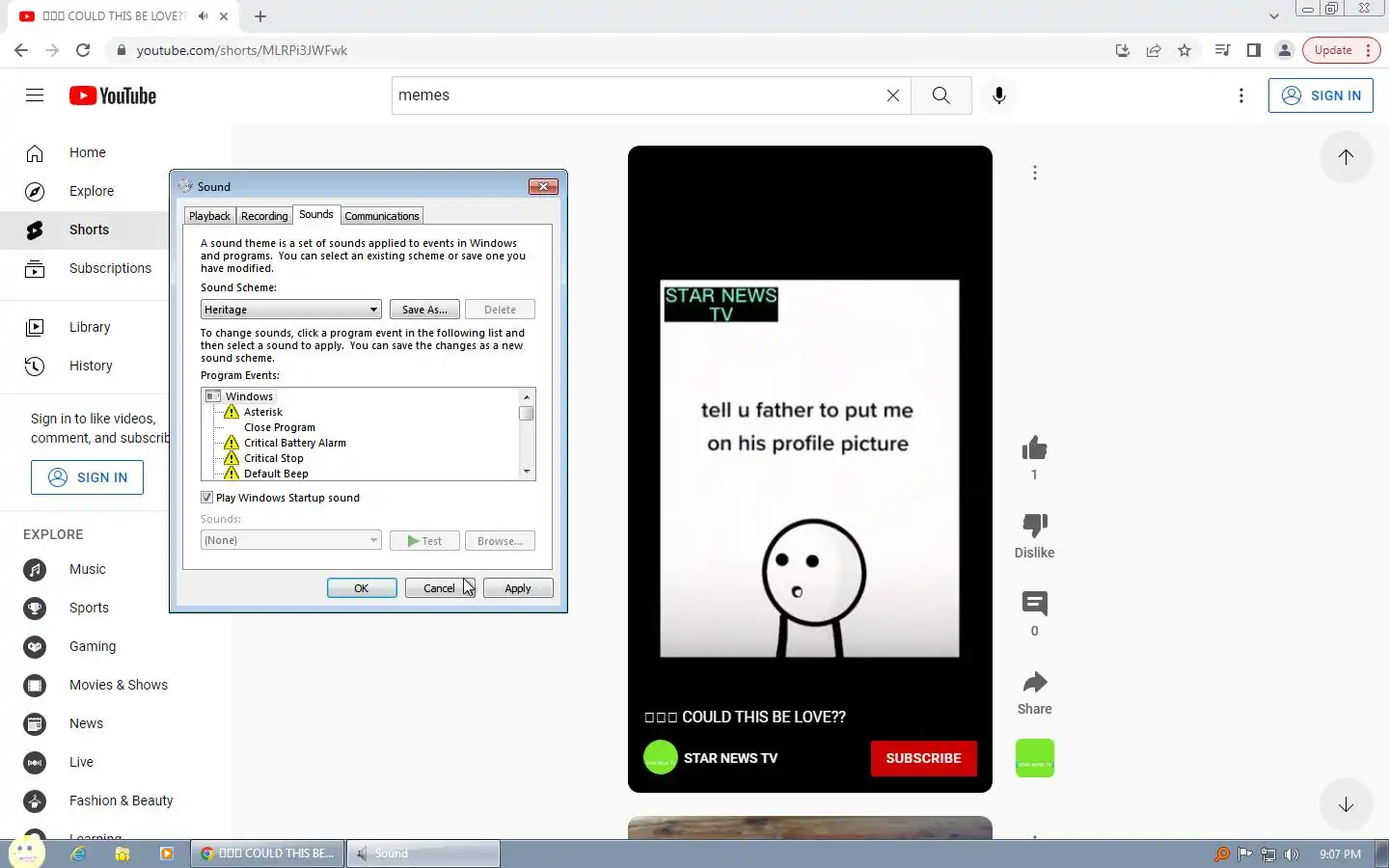Subscribe to STAR NEWS TV
This screenshot has height=868, width=1389.
[x=923, y=758]
